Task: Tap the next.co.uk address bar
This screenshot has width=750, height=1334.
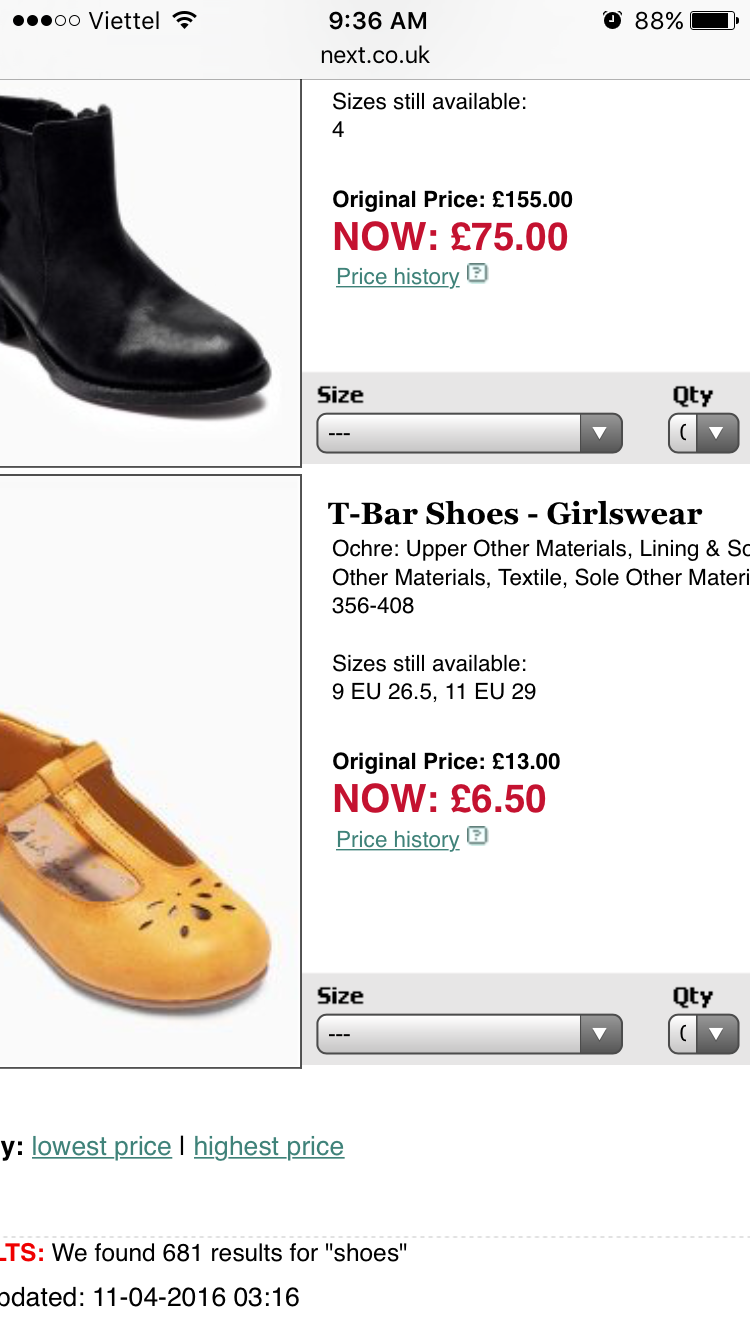Action: (x=375, y=55)
